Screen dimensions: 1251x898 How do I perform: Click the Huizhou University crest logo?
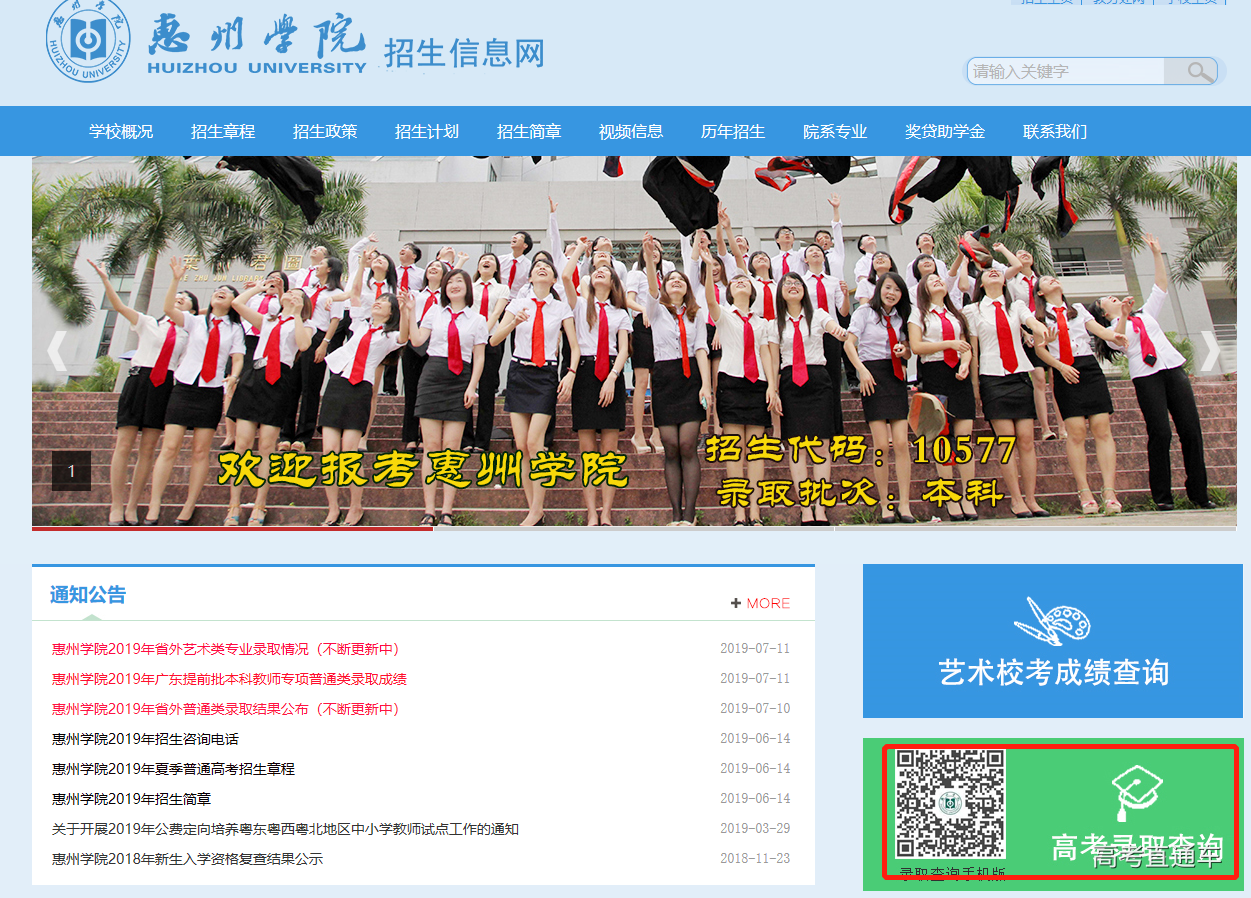coord(86,40)
